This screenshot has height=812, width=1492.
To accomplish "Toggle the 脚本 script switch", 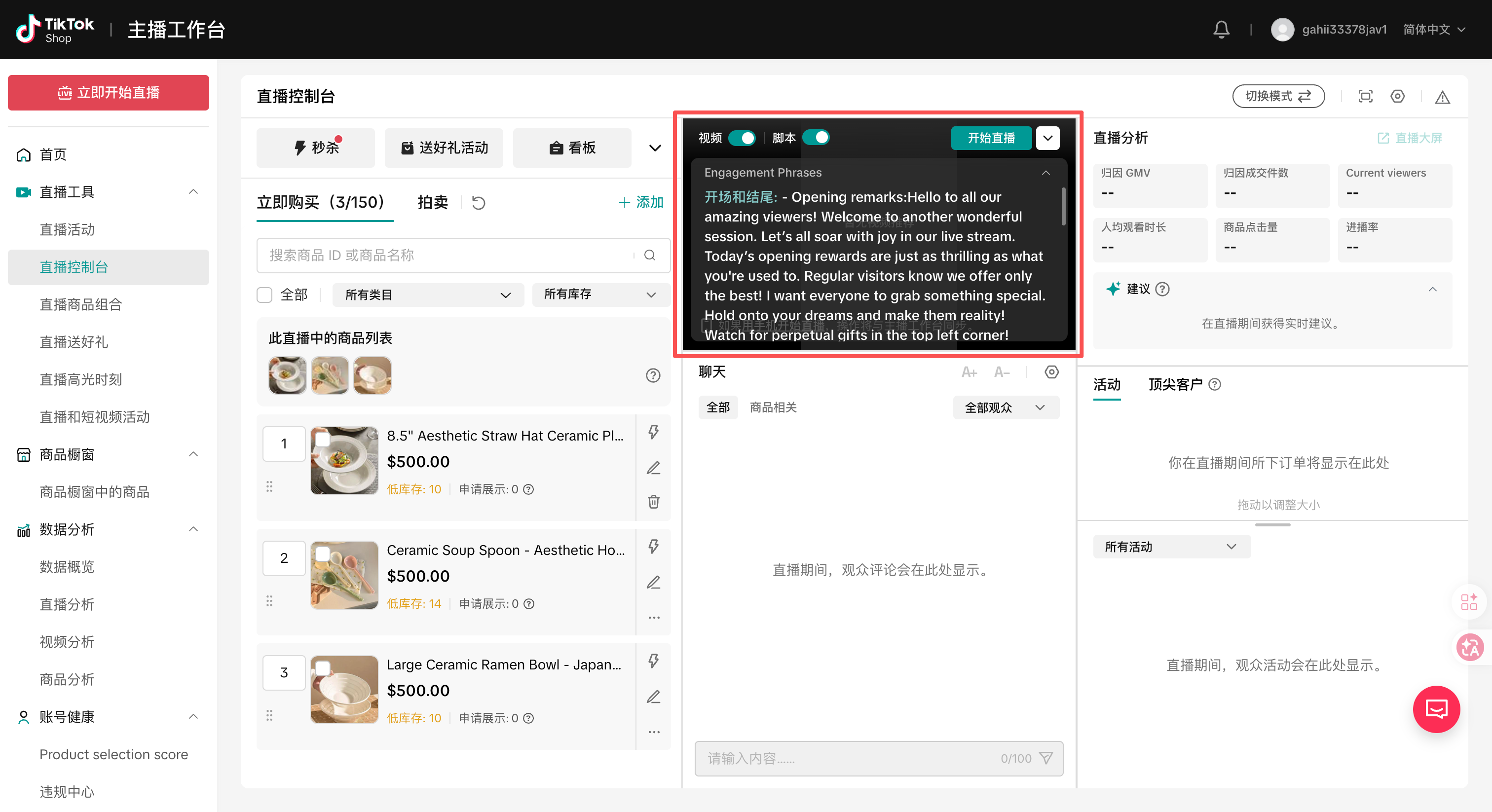I will [816, 137].
